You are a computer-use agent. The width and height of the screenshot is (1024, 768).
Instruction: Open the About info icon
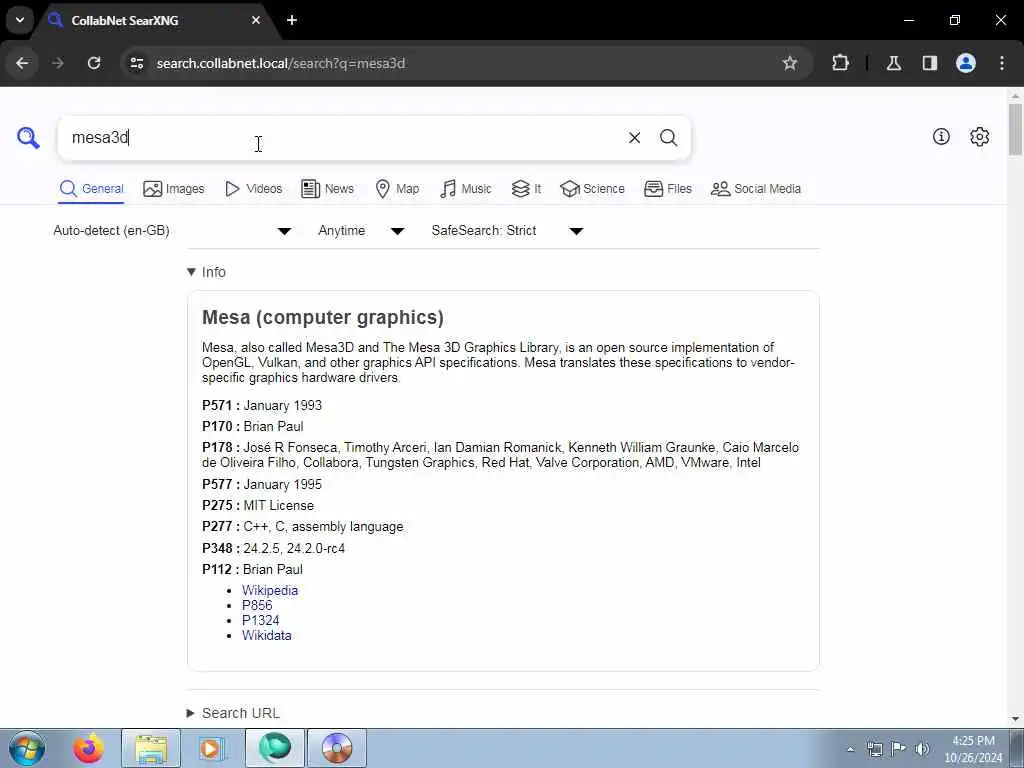tap(941, 136)
